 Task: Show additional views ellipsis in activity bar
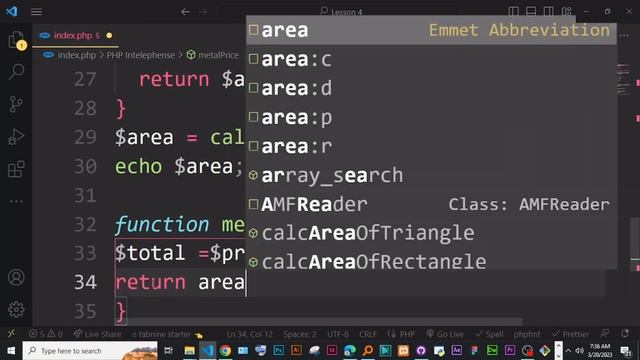(16, 201)
